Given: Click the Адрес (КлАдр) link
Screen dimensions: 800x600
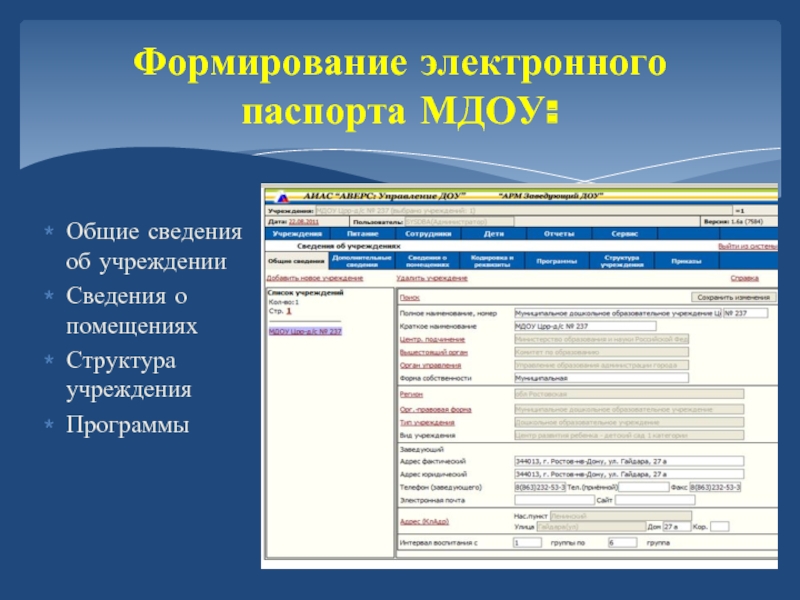Looking at the screenshot, I should click(x=424, y=521).
